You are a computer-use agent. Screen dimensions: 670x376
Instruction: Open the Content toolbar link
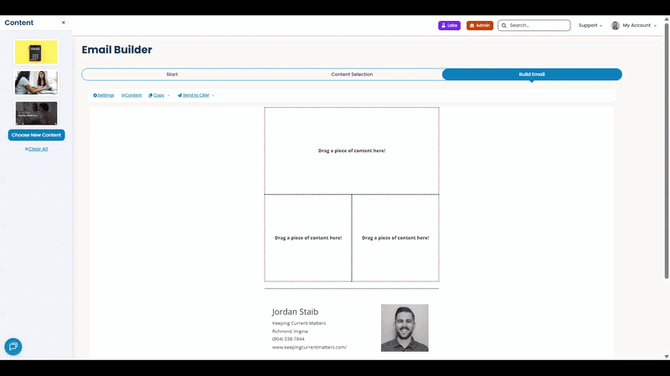coord(131,95)
